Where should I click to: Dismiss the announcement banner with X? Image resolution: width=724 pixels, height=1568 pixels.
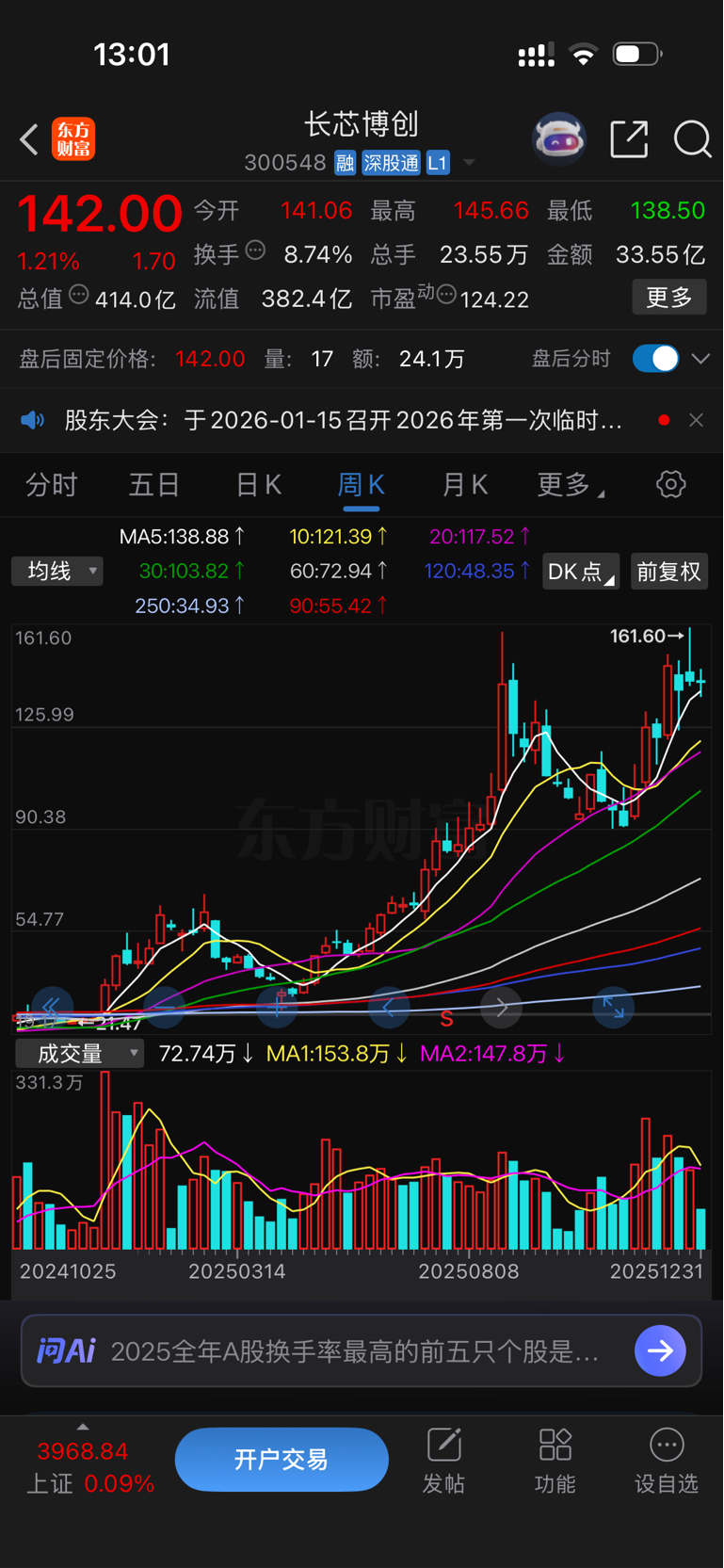point(696,420)
